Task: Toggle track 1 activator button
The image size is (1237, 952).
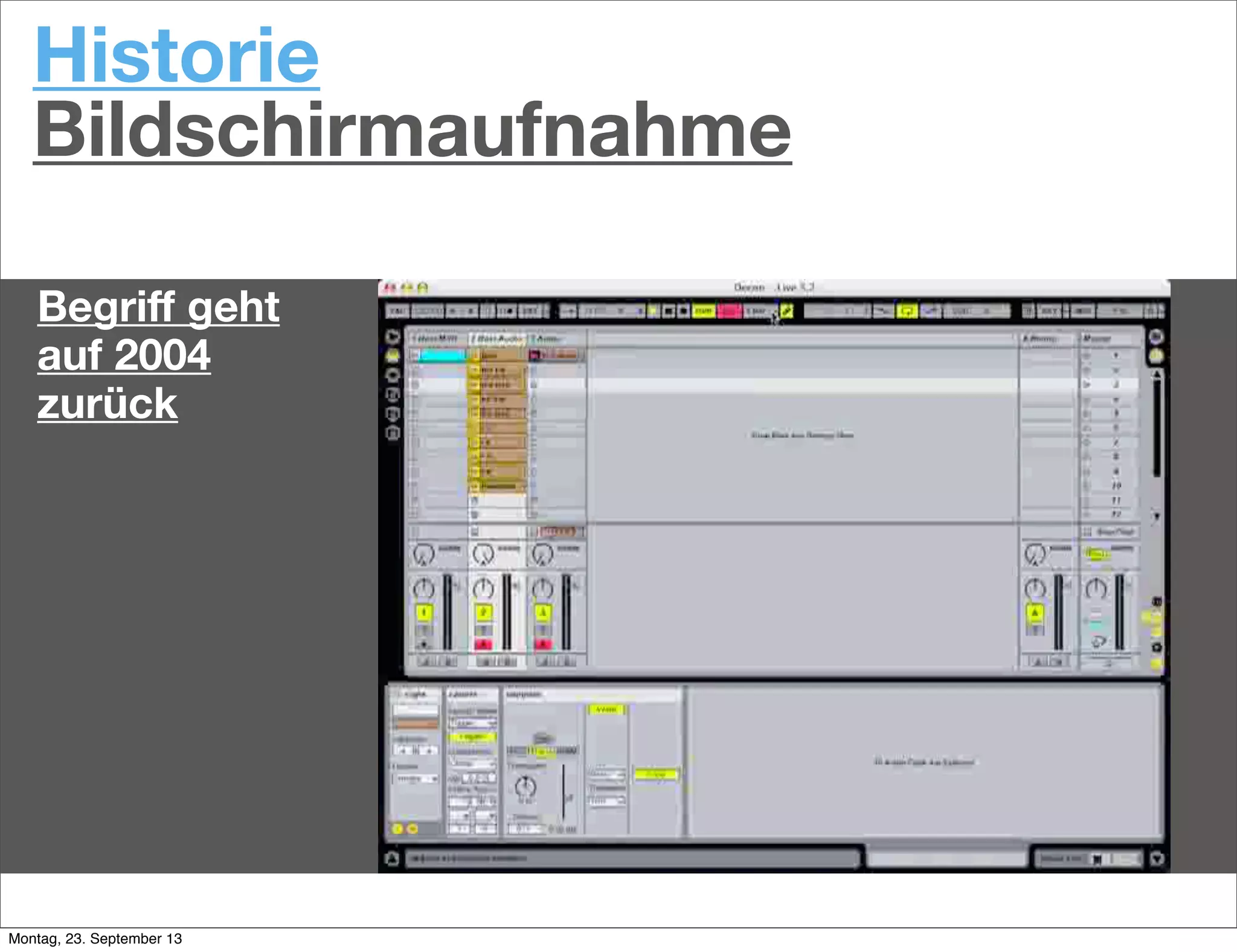Action: [x=423, y=613]
